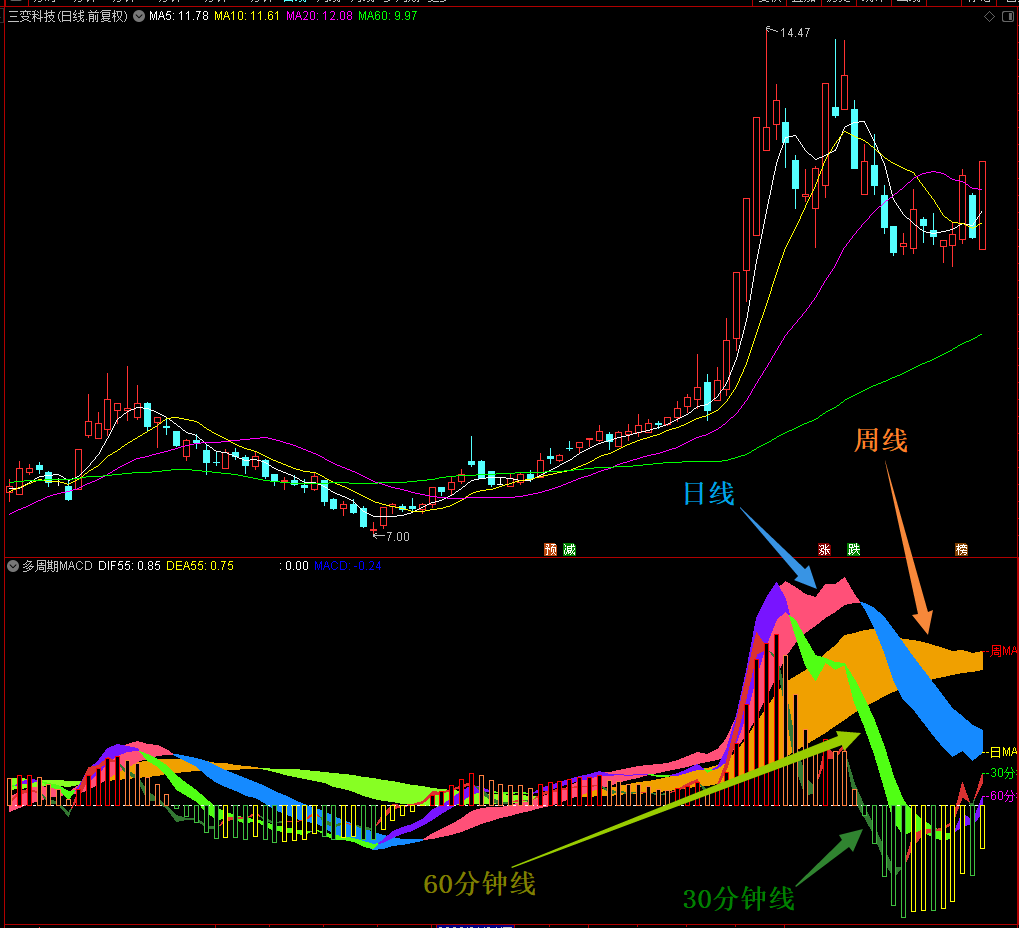This screenshot has height=928, width=1019.
Task: Select the green MA60: 9.97 value
Action: click(387, 16)
